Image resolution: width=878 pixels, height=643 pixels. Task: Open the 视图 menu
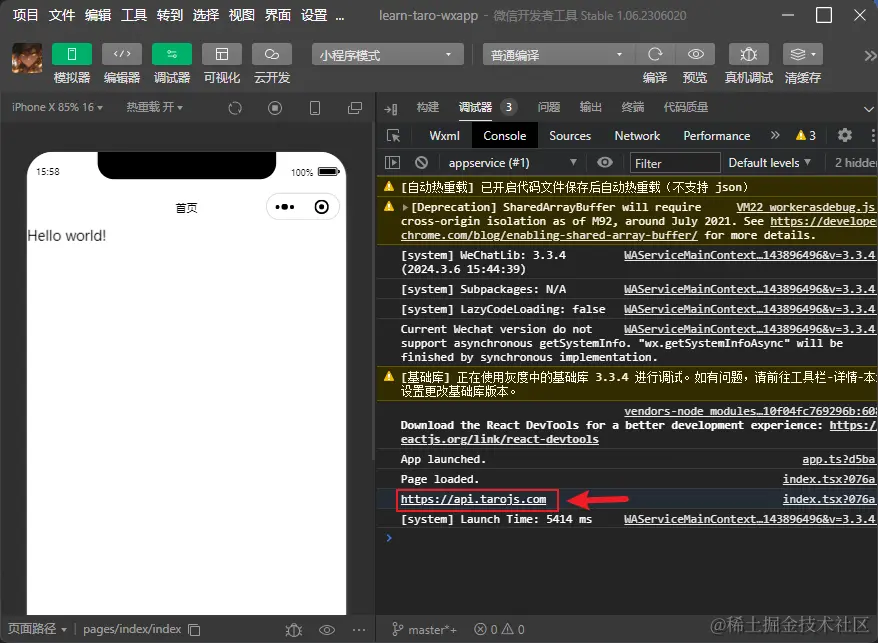coord(242,15)
